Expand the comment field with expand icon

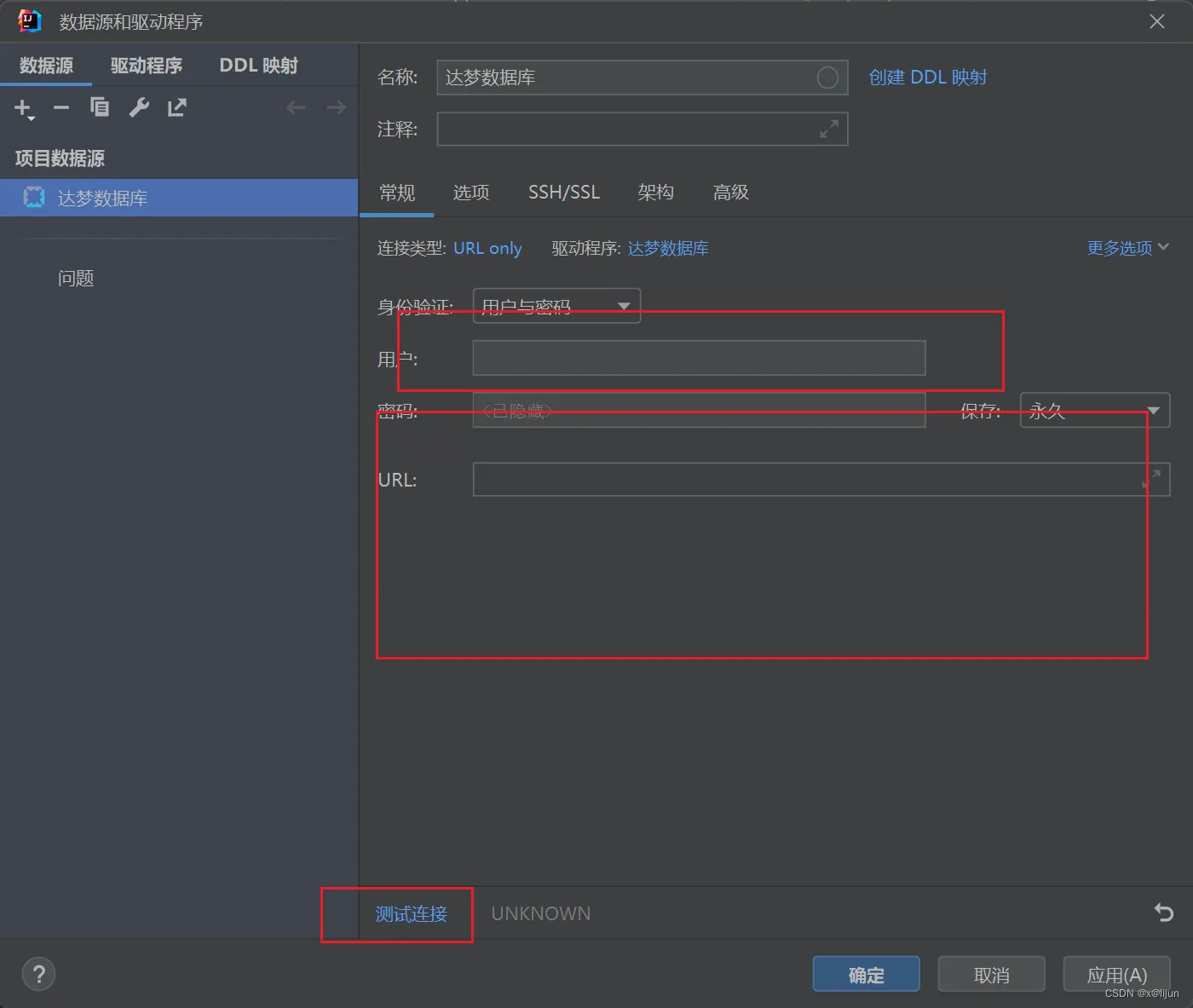[x=829, y=130]
